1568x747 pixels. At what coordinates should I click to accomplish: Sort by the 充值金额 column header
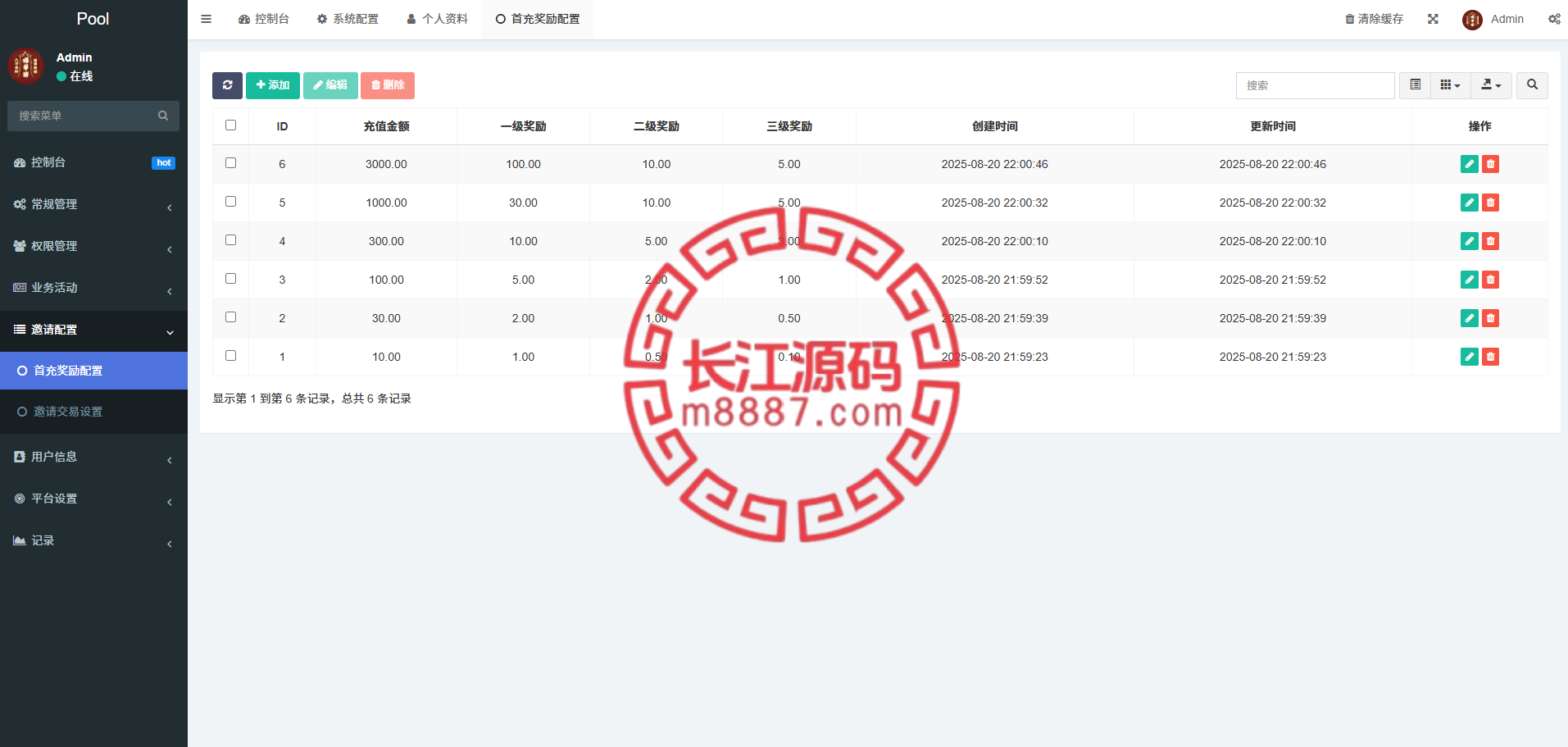point(386,126)
